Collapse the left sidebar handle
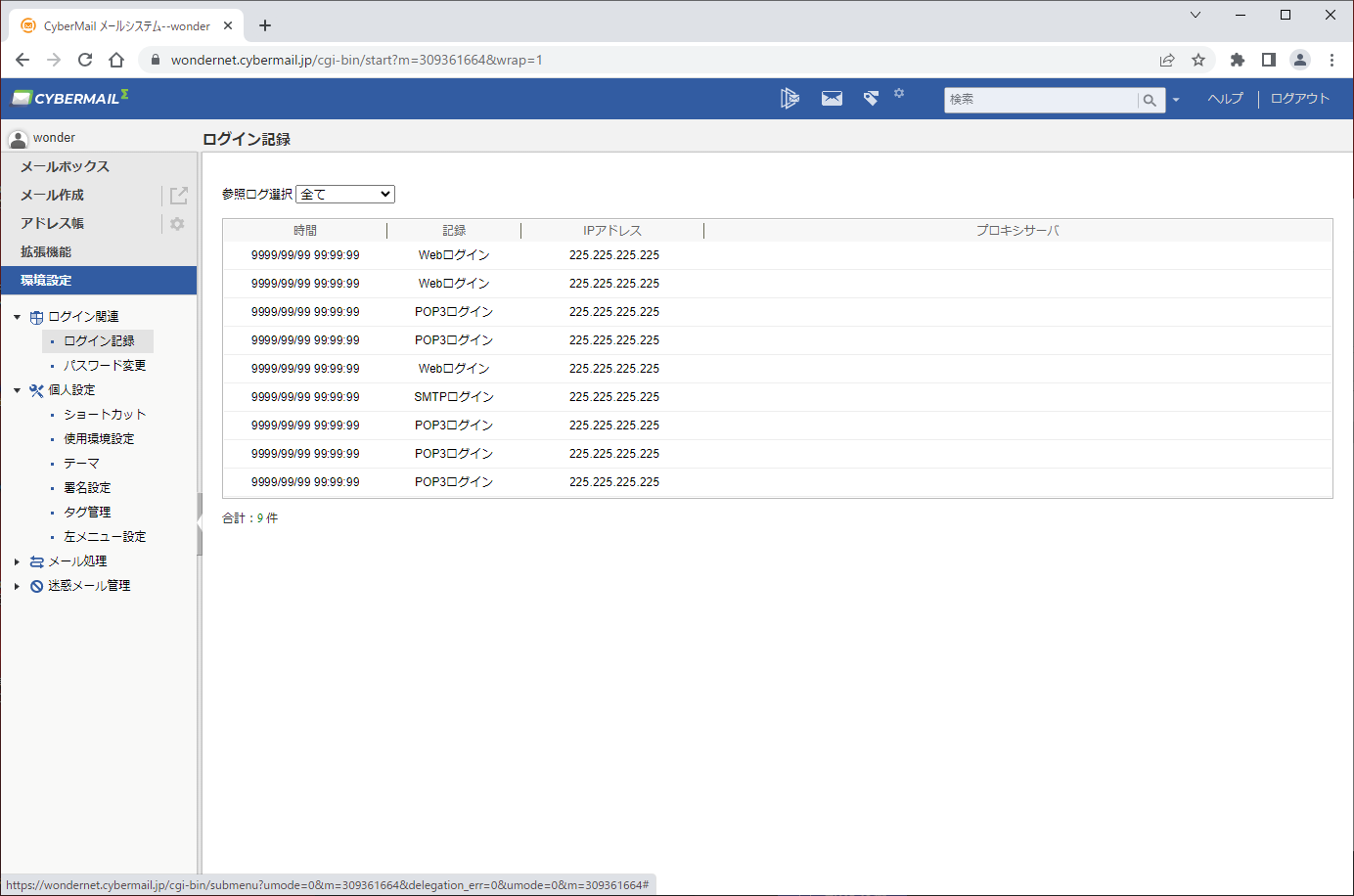Screen dimensions: 1354x896 tap(200, 524)
